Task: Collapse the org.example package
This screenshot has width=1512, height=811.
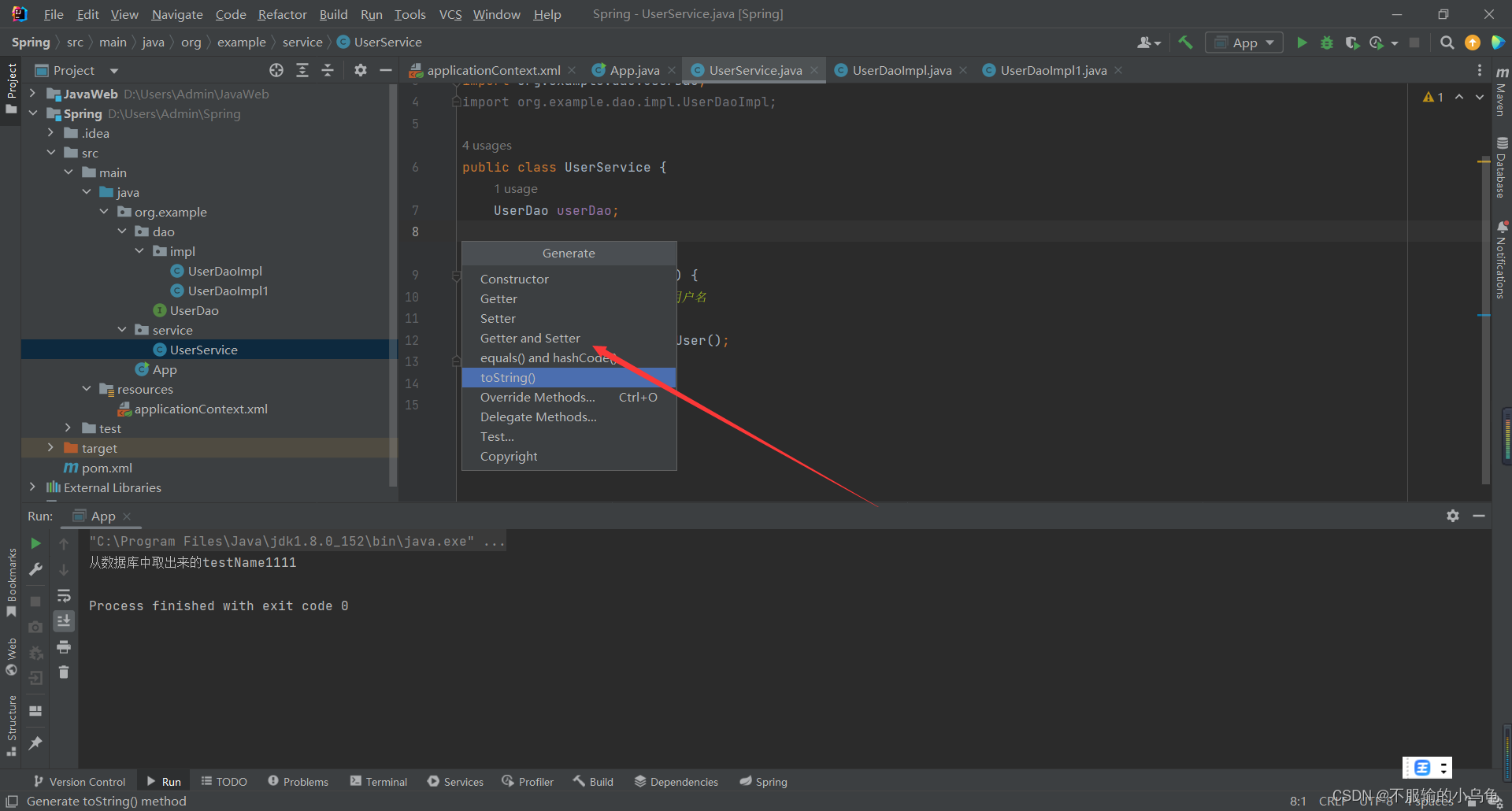Action: pos(104,212)
